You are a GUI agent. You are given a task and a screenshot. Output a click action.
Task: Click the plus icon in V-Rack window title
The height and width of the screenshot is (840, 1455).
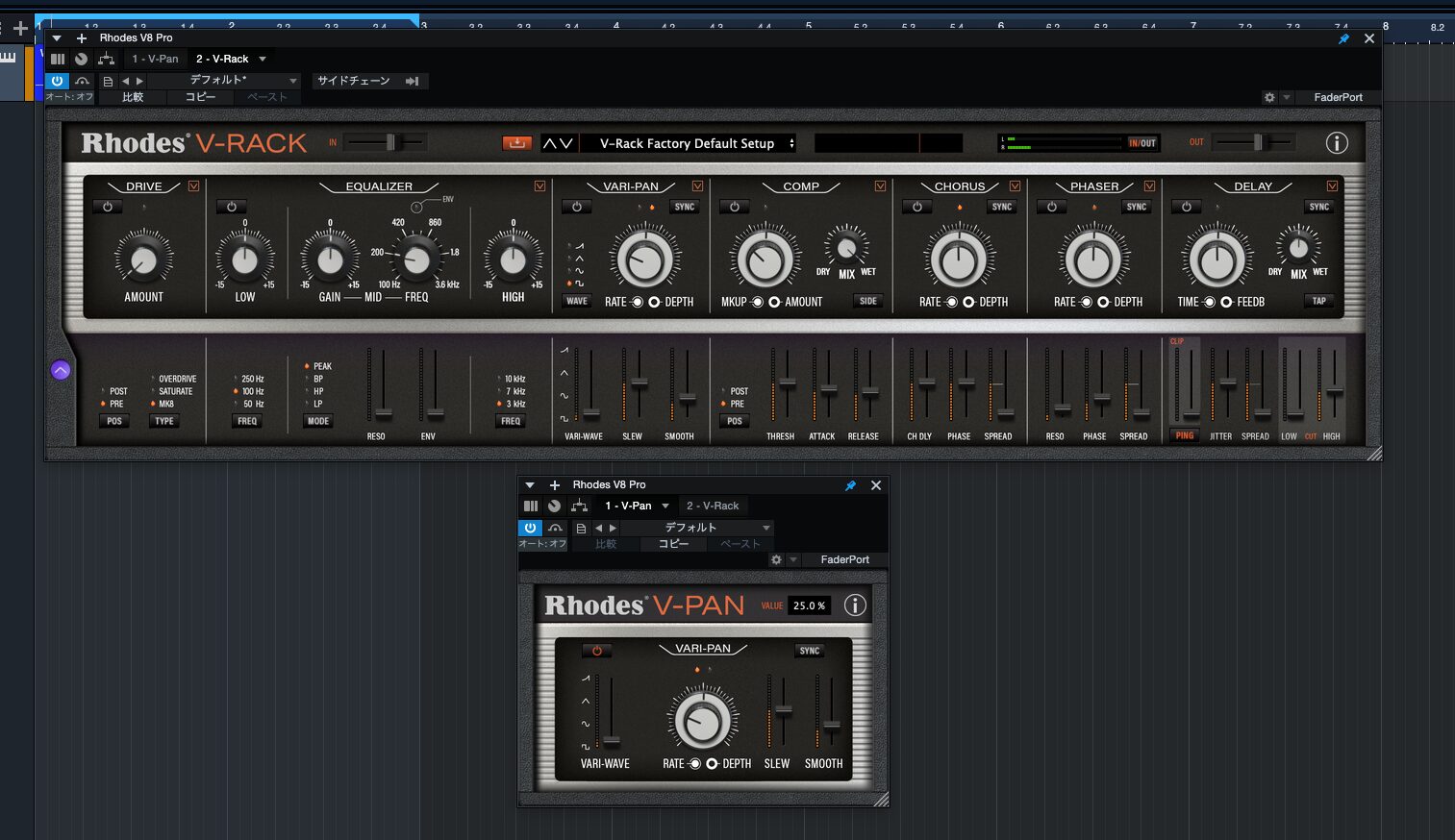pos(82,38)
